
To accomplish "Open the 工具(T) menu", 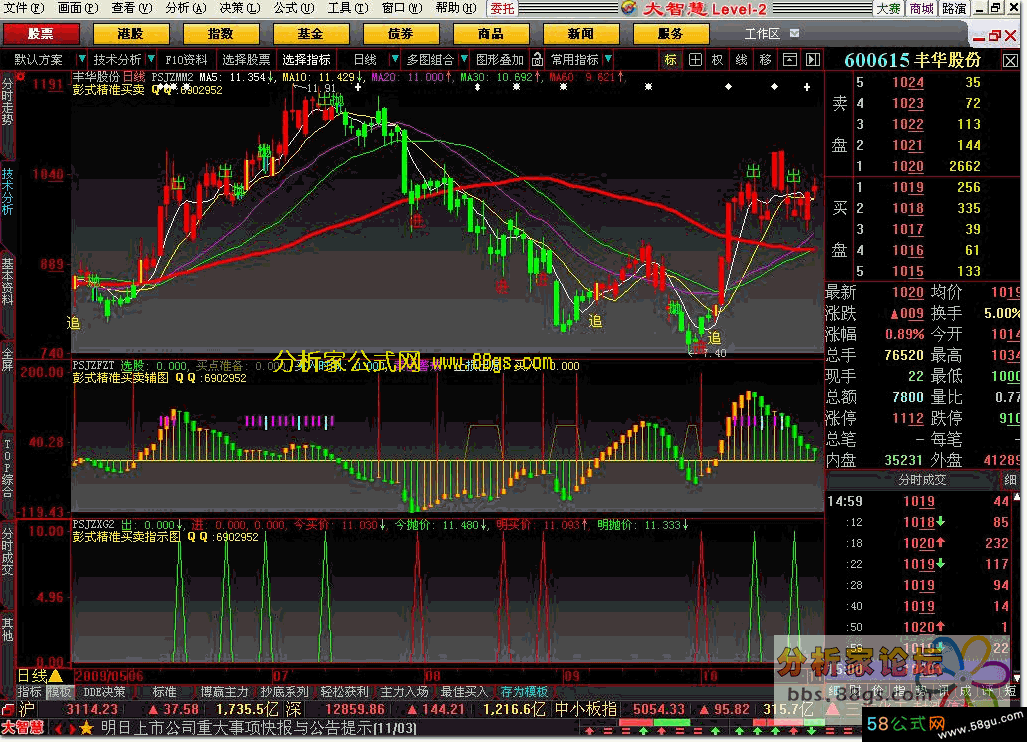I will tap(348, 8).
